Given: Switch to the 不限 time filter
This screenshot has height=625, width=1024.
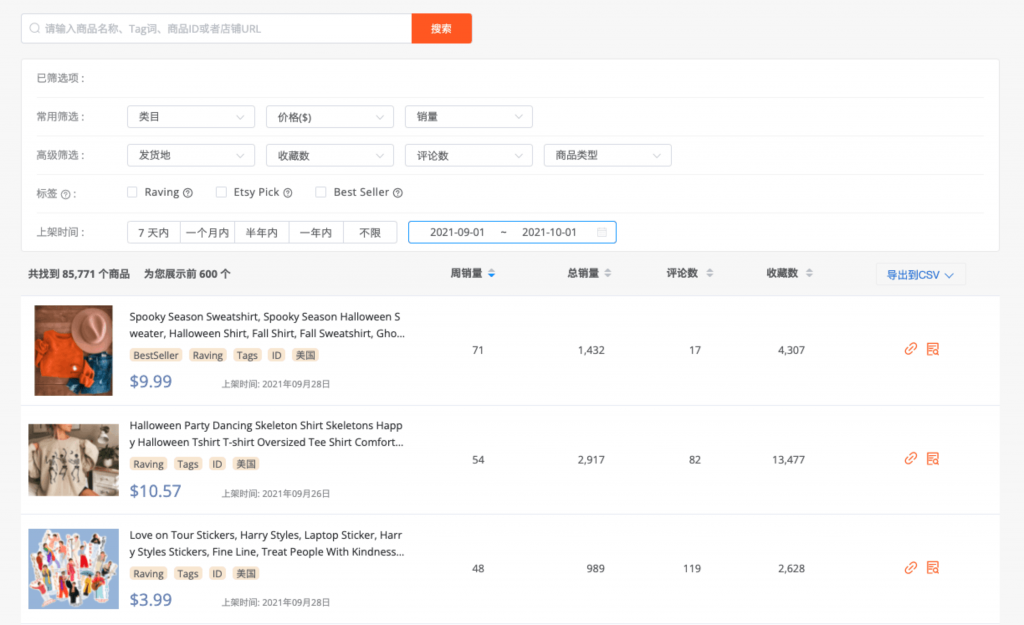Looking at the screenshot, I should click(370, 230).
